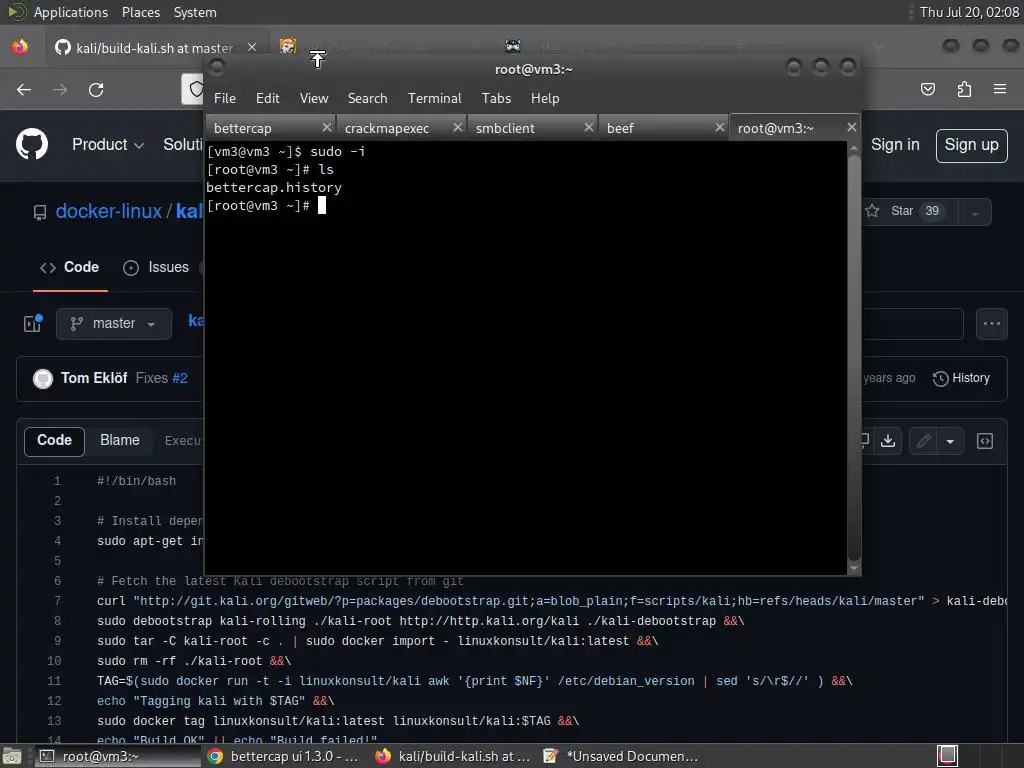
Task: Reload the page in Firefox
Action: tap(96, 89)
